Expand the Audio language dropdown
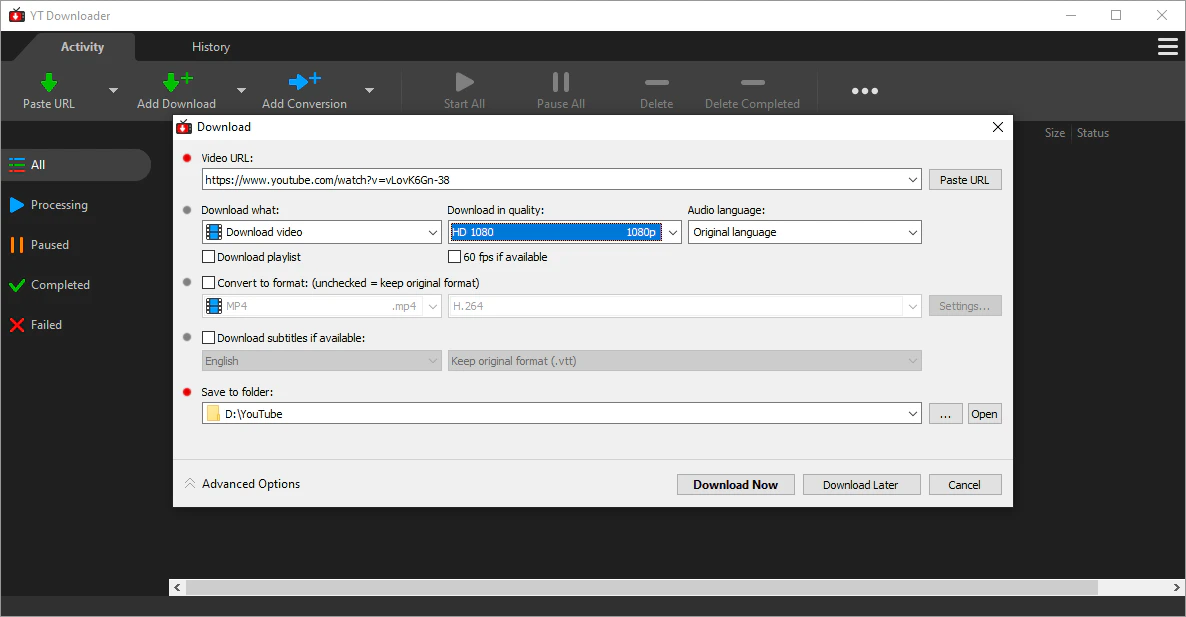 [x=804, y=232]
